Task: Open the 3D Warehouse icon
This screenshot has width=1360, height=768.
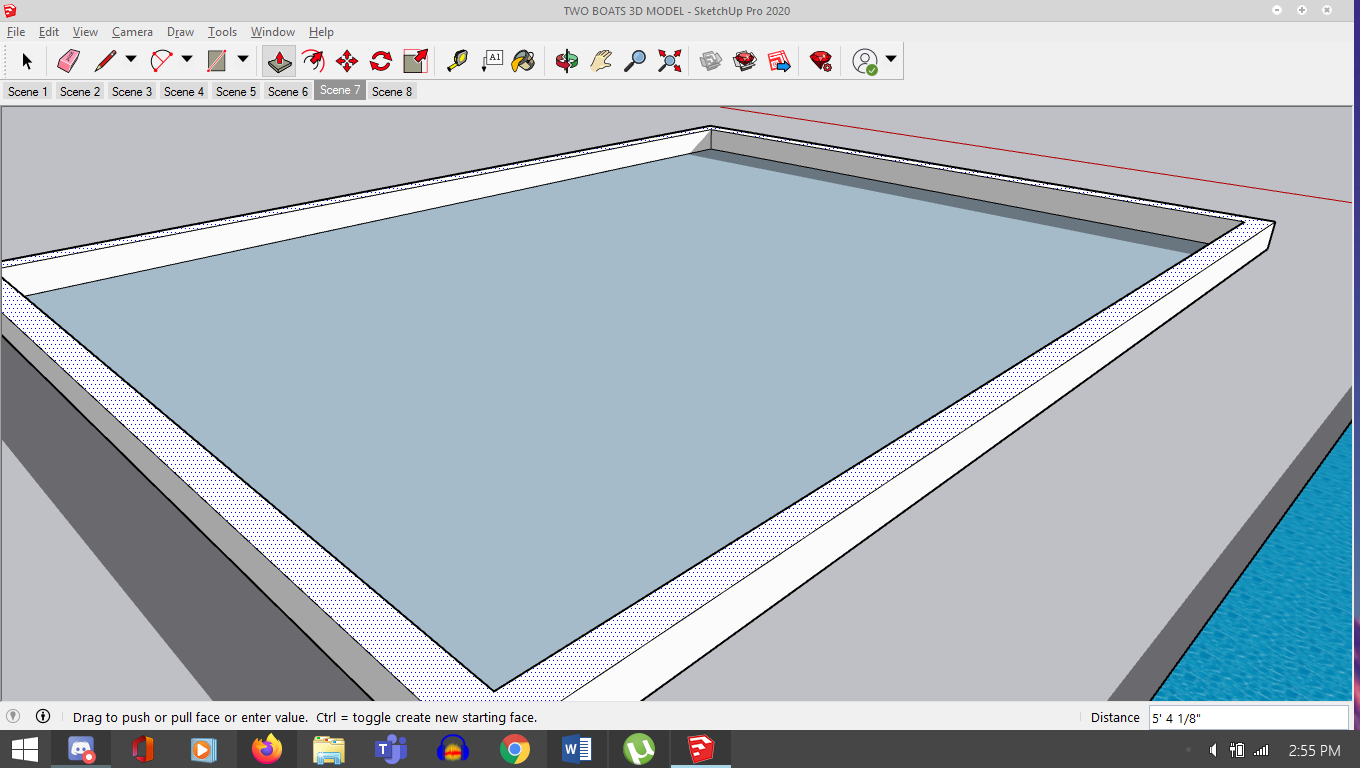Action: click(711, 61)
